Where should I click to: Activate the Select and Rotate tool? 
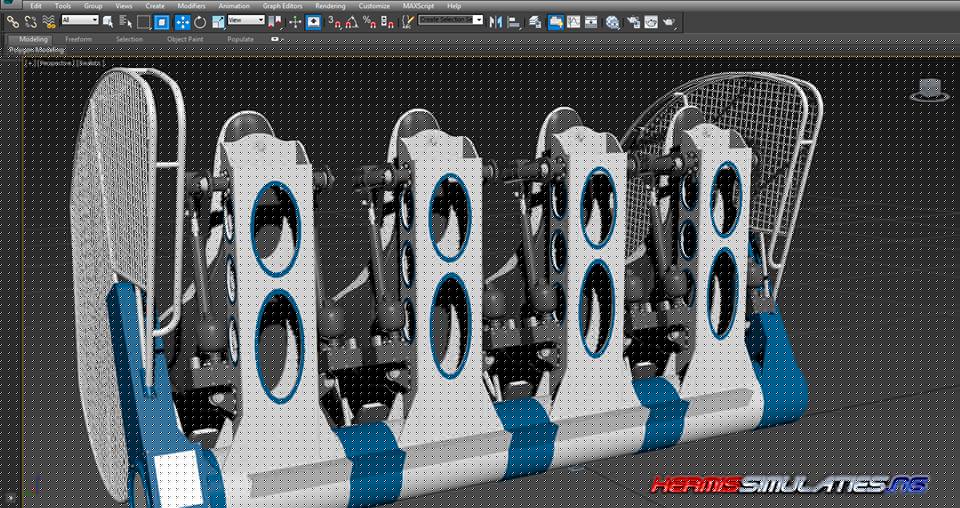200,23
